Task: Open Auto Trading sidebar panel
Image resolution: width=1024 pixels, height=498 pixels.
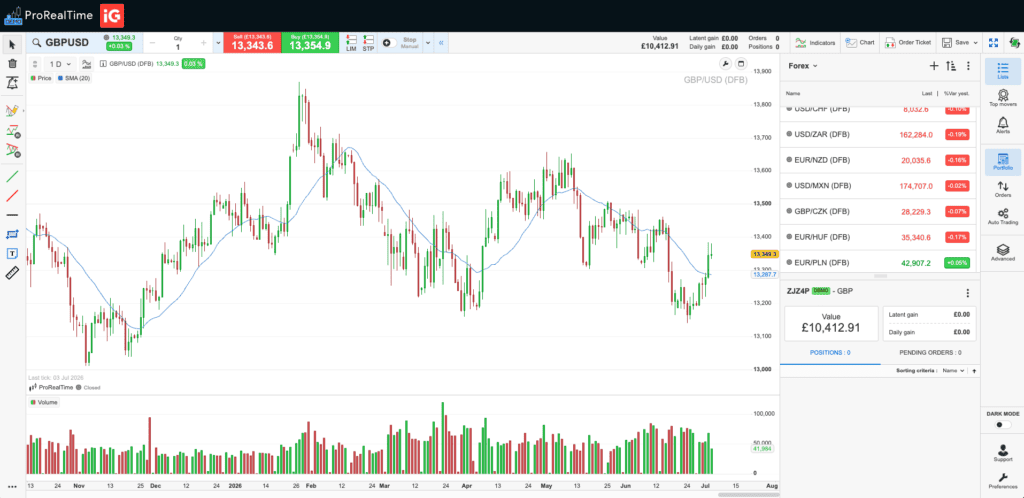Action: (1002, 216)
